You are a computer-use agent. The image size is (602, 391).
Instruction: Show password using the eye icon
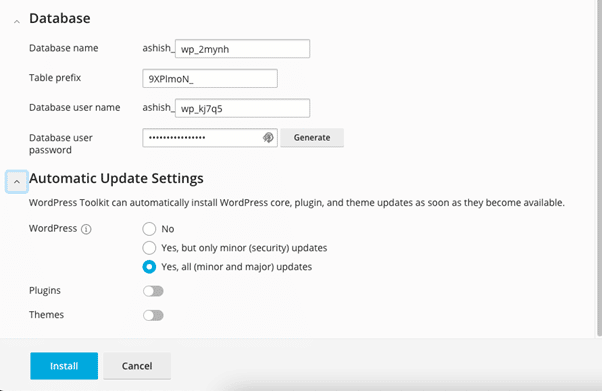[x=268, y=138]
